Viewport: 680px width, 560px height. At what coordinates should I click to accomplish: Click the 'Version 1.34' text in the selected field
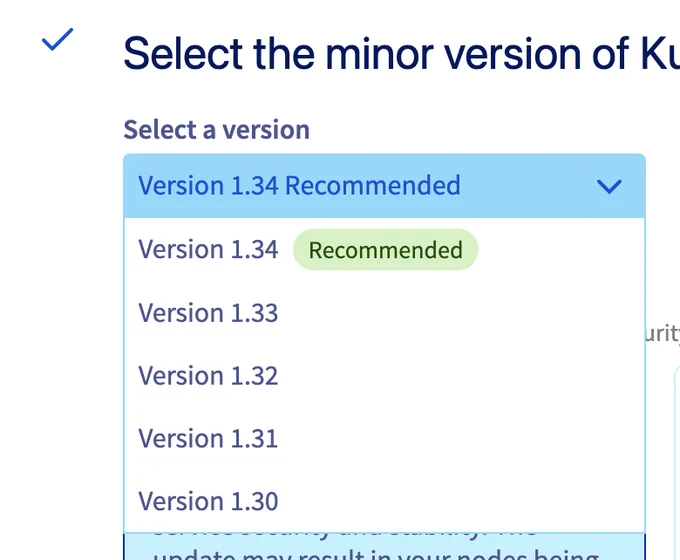[208, 186]
